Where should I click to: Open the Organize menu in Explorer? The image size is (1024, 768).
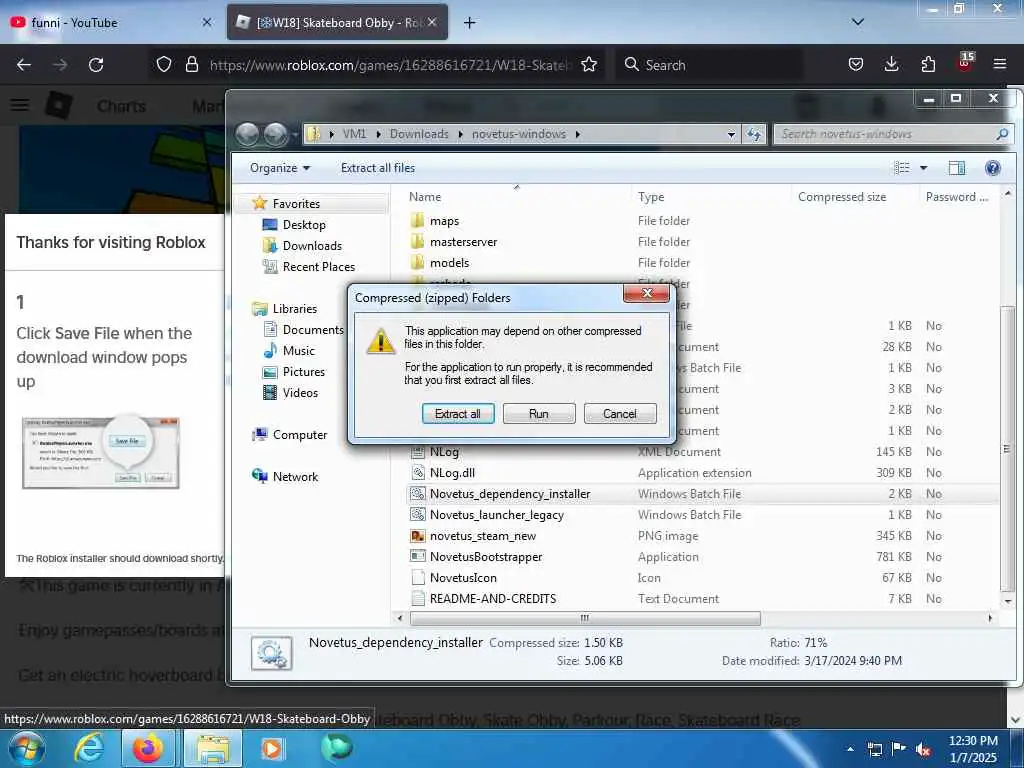click(x=280, y=168)
